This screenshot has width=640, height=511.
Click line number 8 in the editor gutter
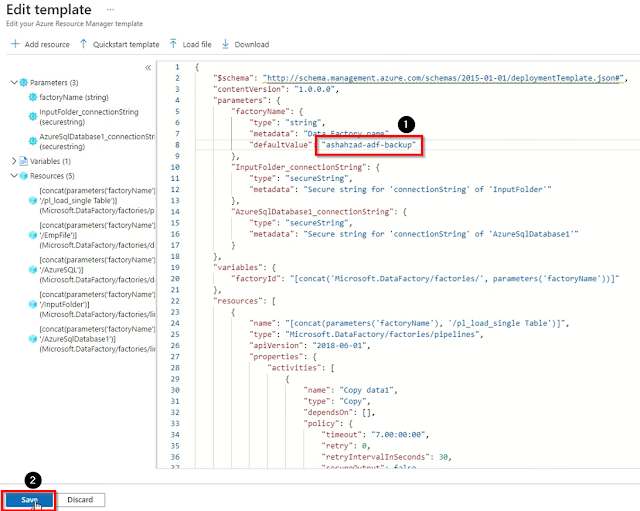[x=177, y=144]
